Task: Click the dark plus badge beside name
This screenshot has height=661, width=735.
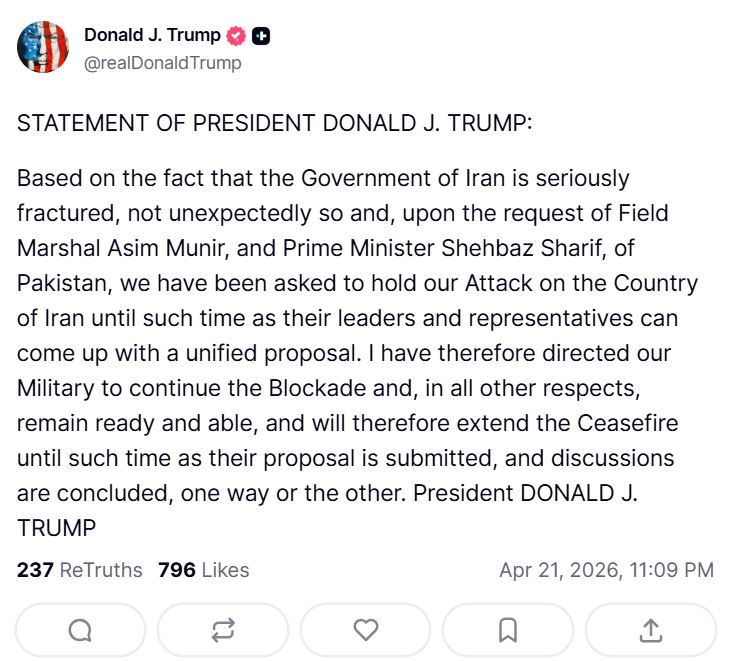Action: point(261,36)
